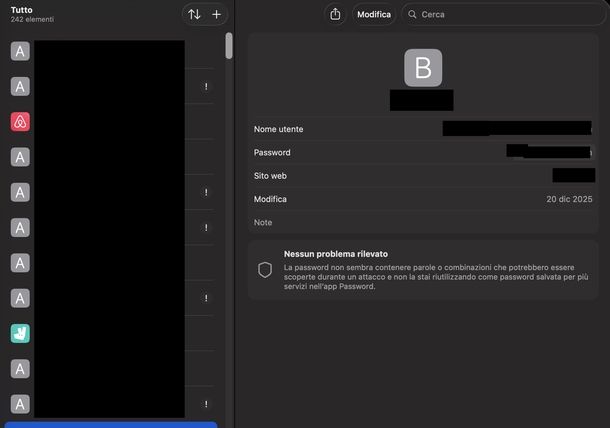Open the Sito web row
This screenshot has height=428, width=610.
pos(420,176)
